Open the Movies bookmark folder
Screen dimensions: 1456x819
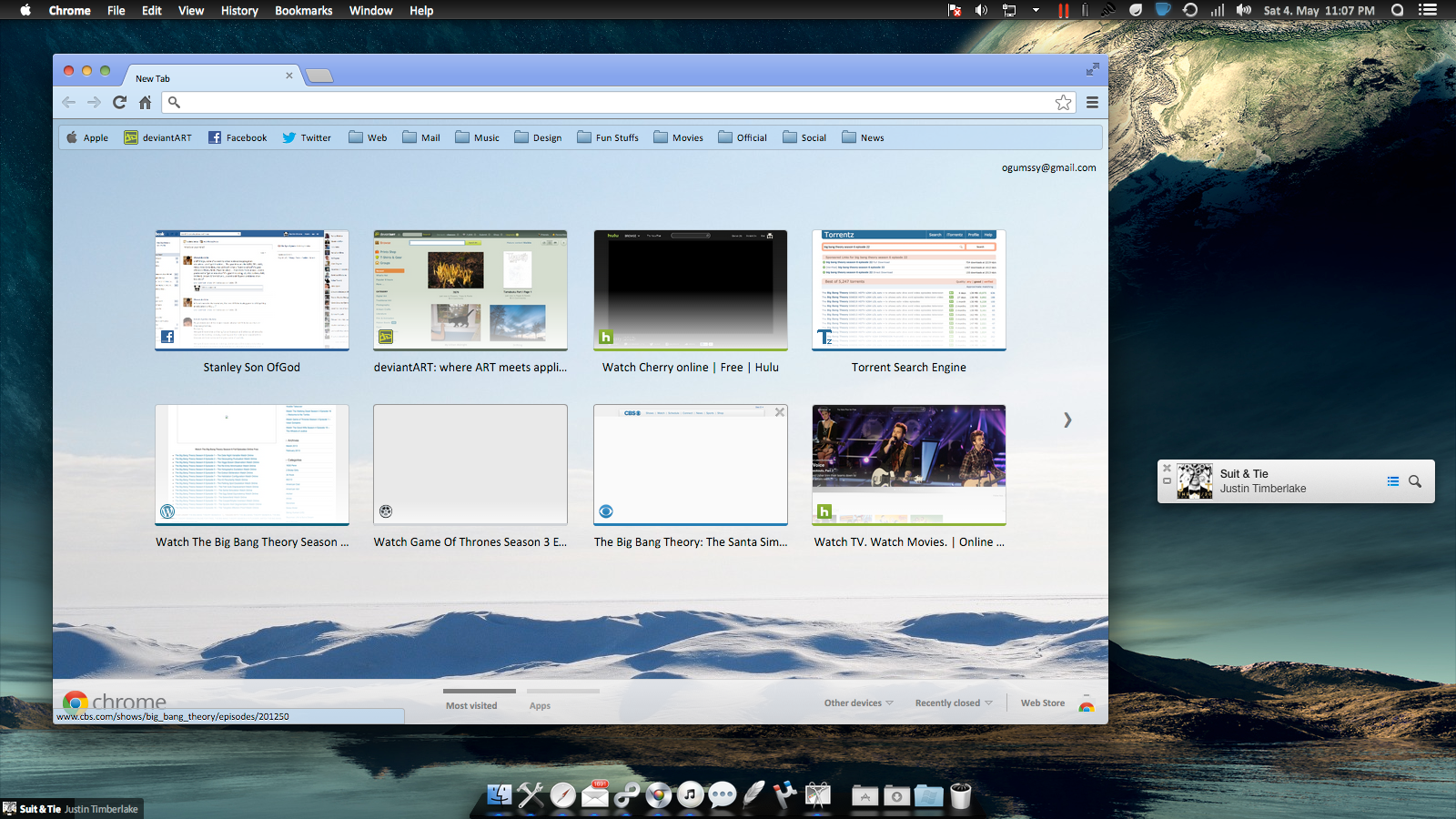pyautogui.click(x=678, y=138)
